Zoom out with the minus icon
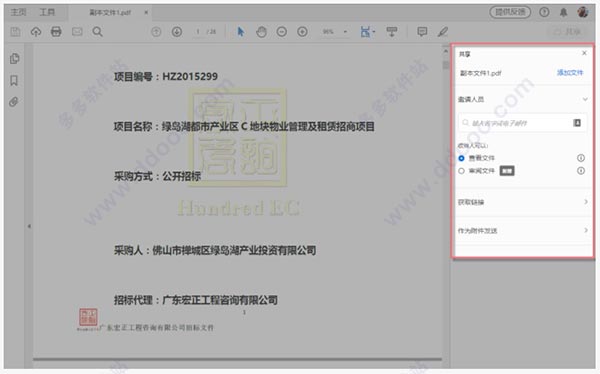Screen dimensions: 600x374 (x=282, y=32)
